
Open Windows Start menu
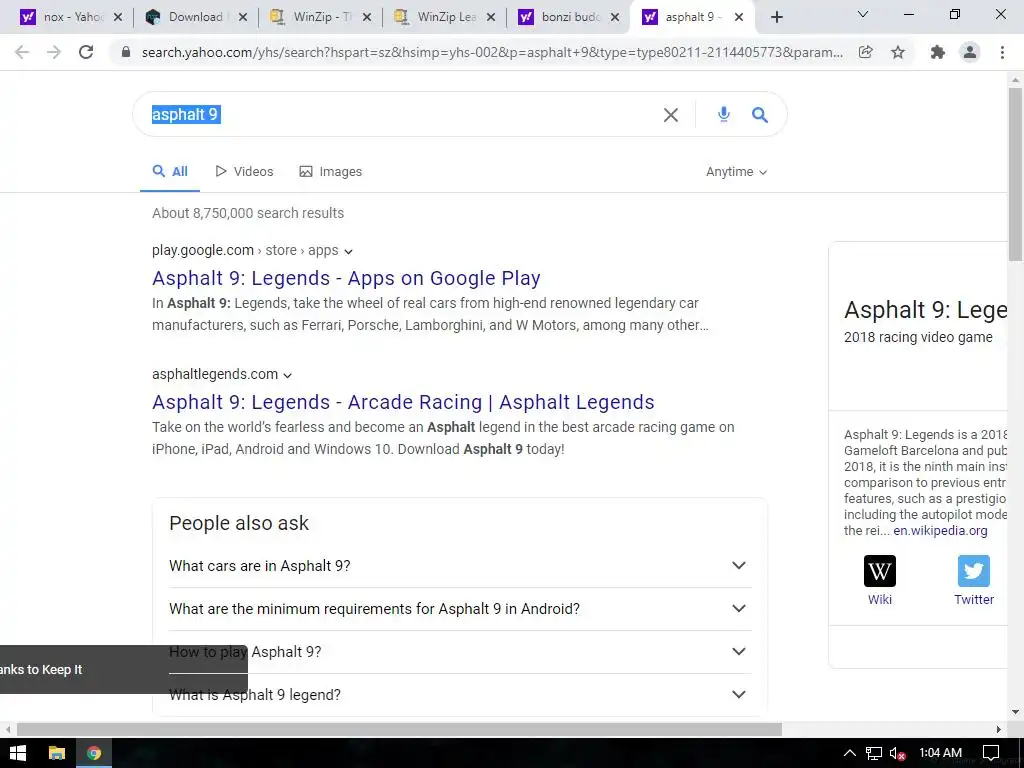coord(18,753)
